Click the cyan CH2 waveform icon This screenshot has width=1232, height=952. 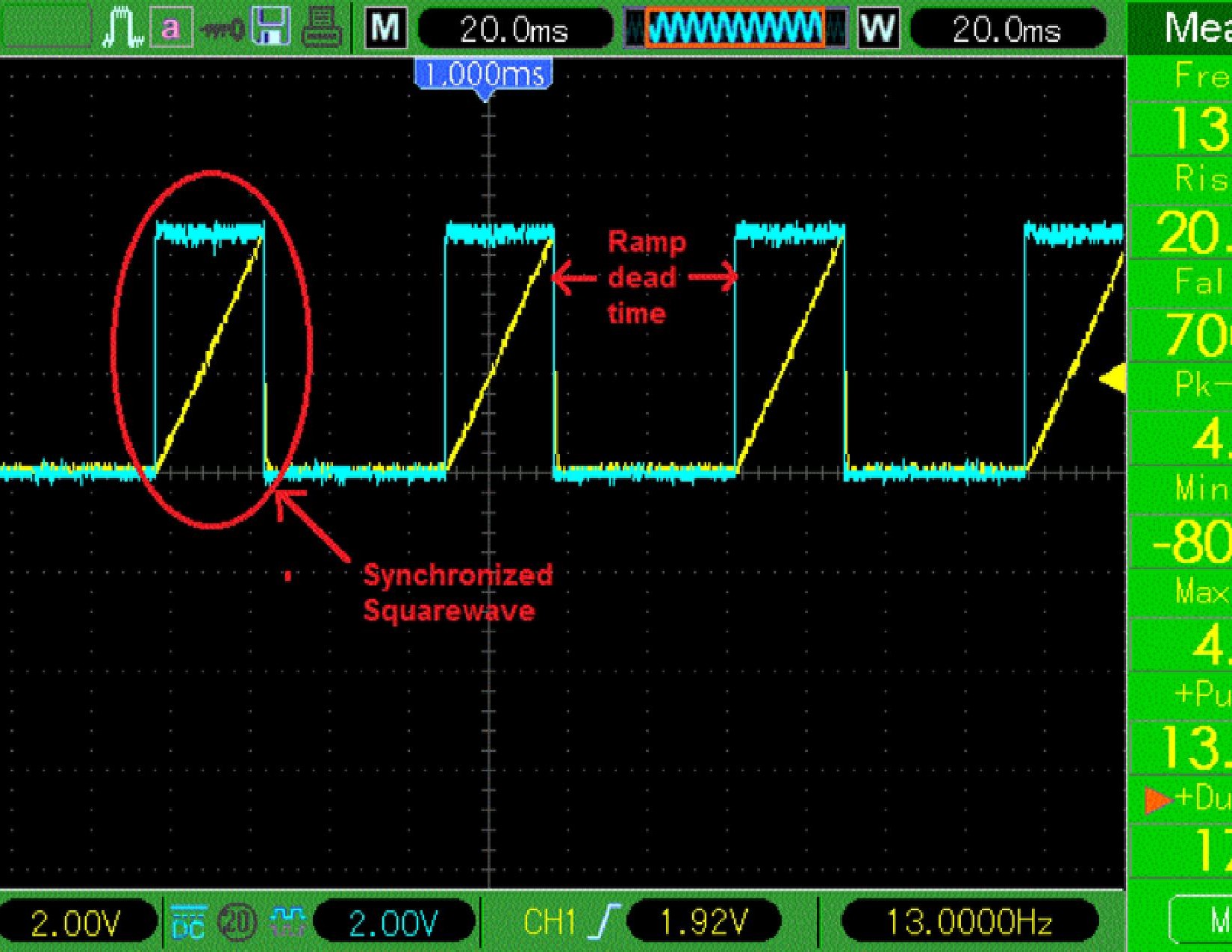[287, 922]
